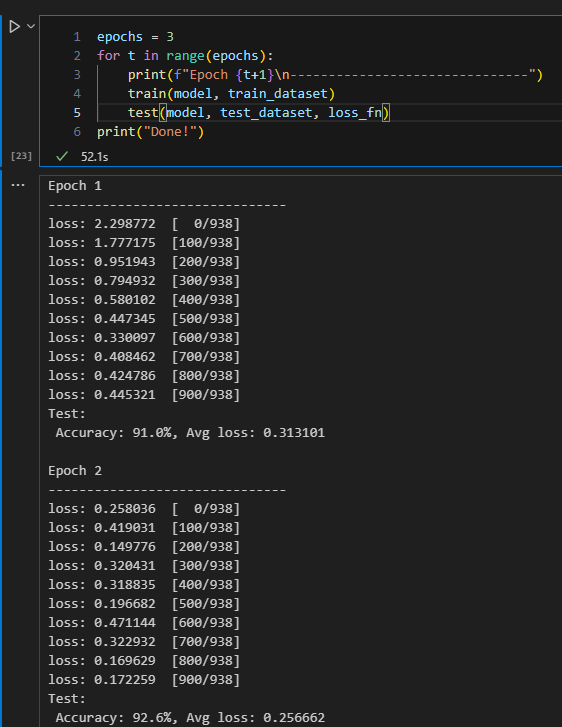Place cursor at loss_fn in the test call
Viewport: 562px width, 727px height.
pos(355,113)
